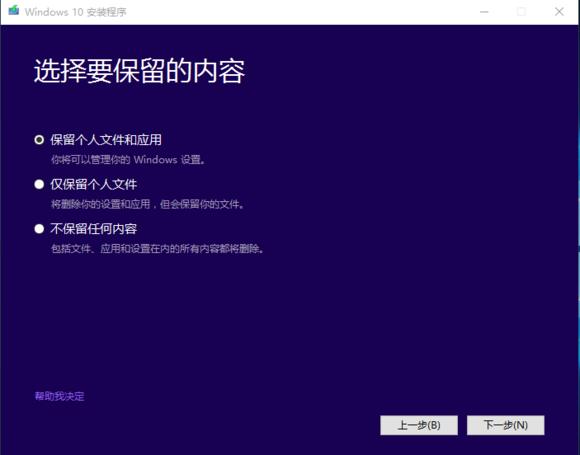
Task: Minimize the Windows 10 安装程序 window
Action: pyautogui.click(x=484, y=12)
